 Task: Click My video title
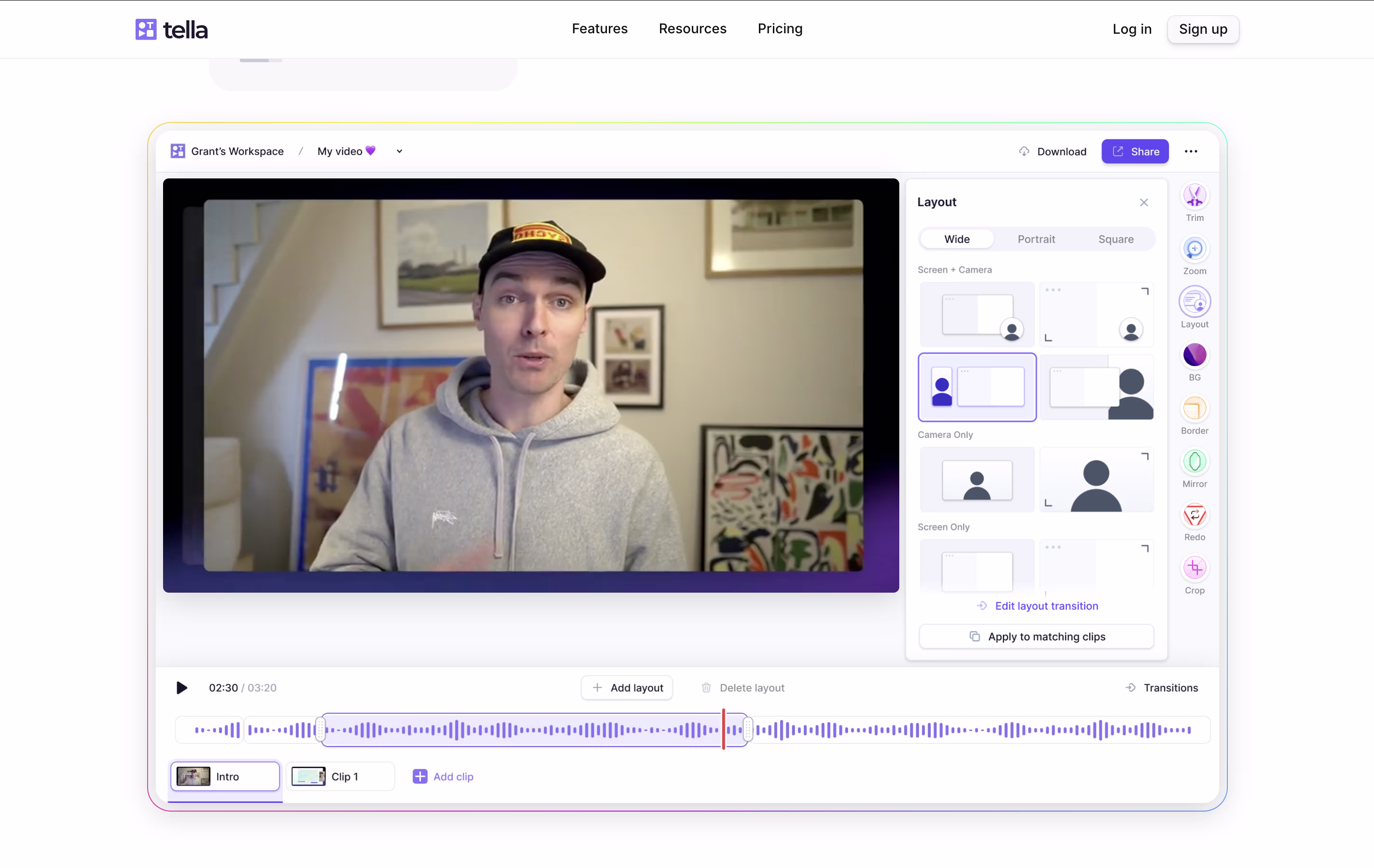coord(346,151)
